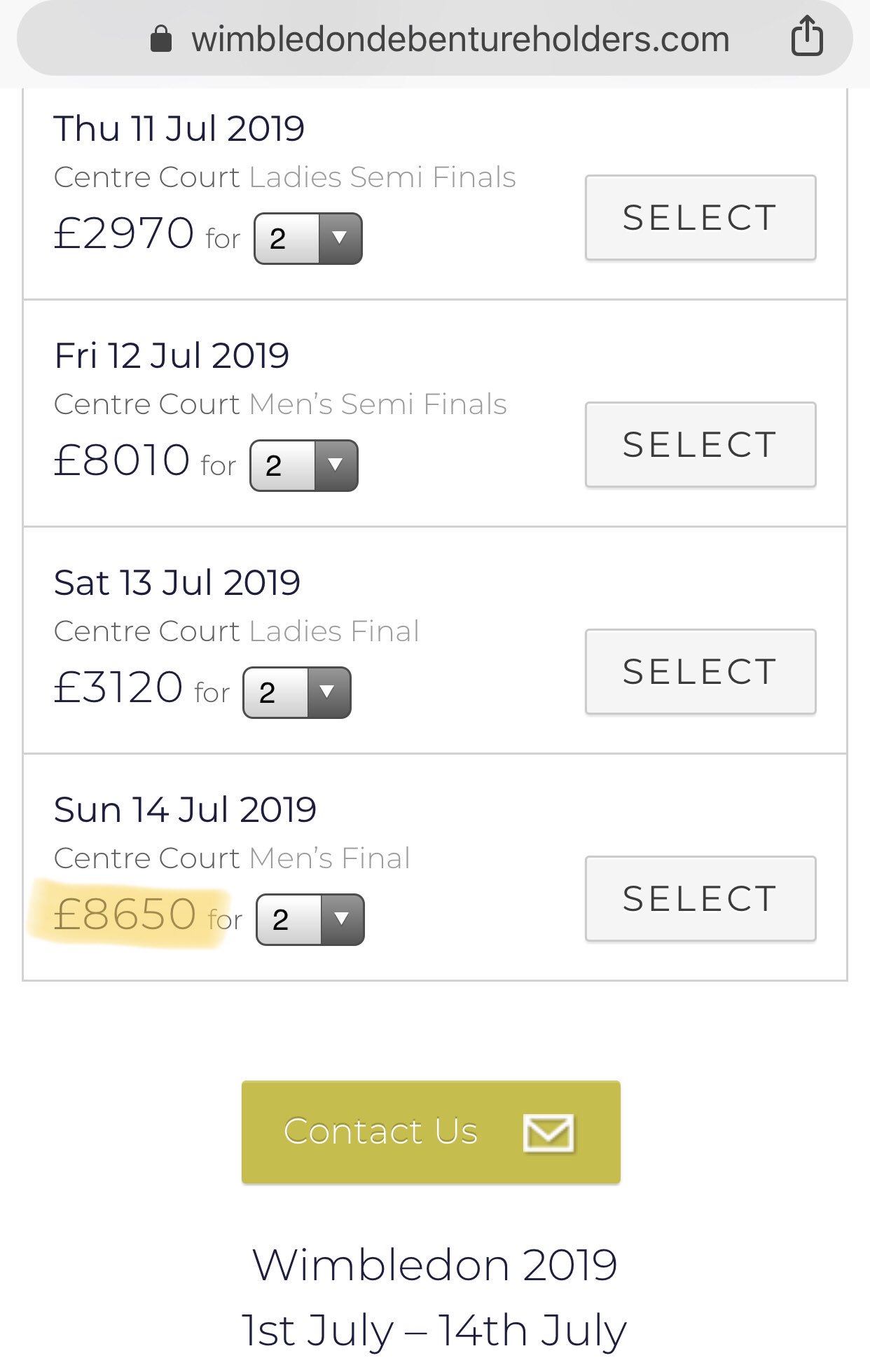Screen dimensions: 870x1372
Task: Click the Thu 11 Jul 2019 heading
Action: [x=179, y=129]
